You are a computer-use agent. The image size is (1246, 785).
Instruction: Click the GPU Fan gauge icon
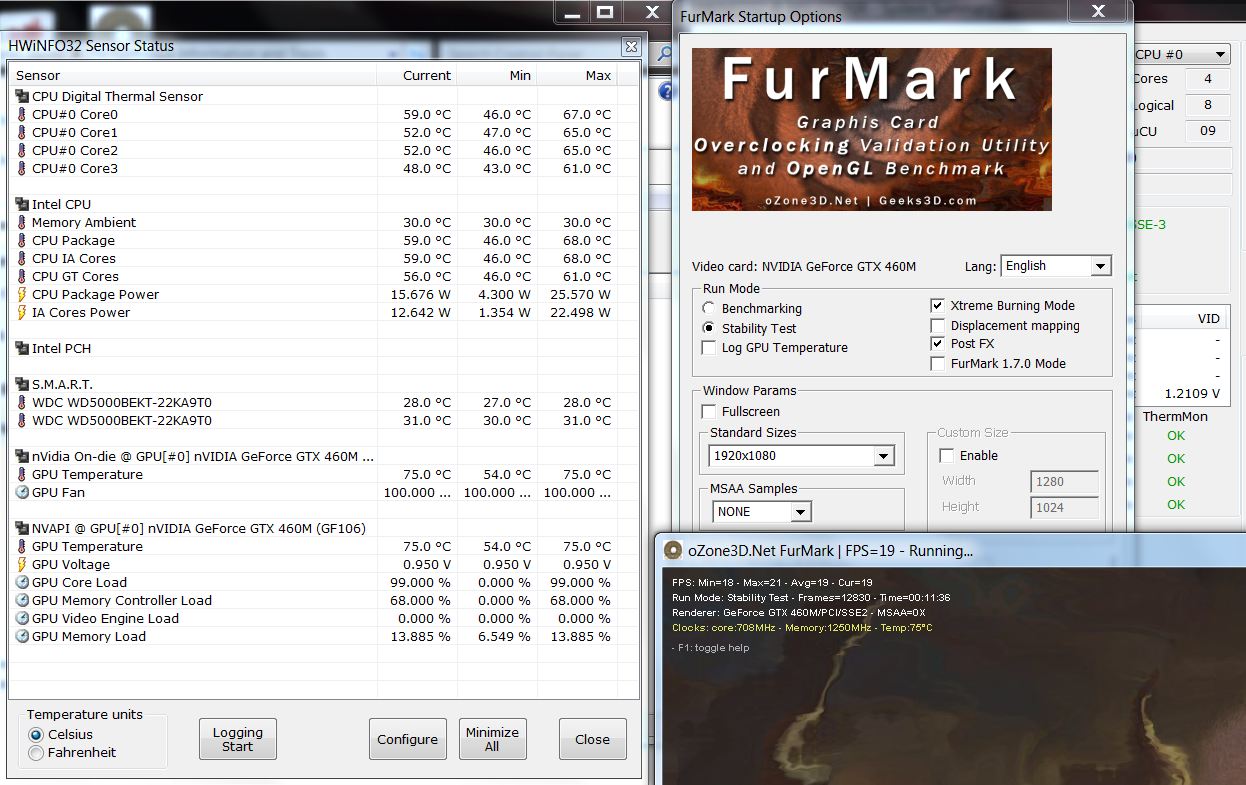22,492
